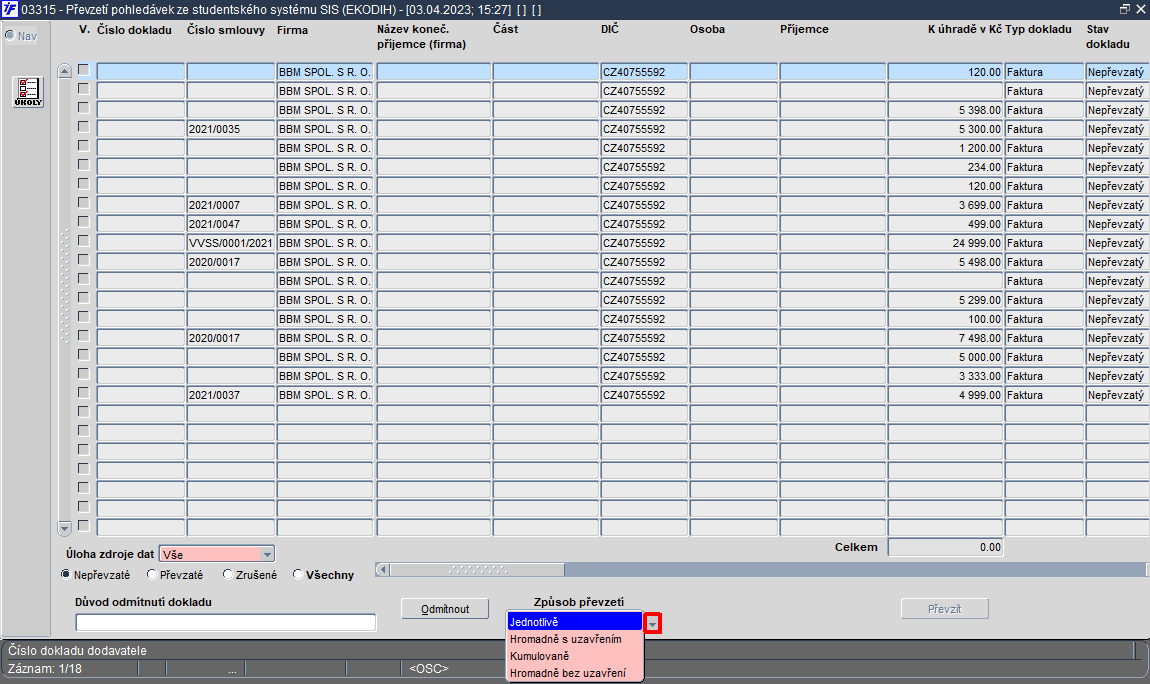This screenshot has width=1150, height=684.
Task: Check the box for the 120.00 first row
Action: (x=84, y=70)
